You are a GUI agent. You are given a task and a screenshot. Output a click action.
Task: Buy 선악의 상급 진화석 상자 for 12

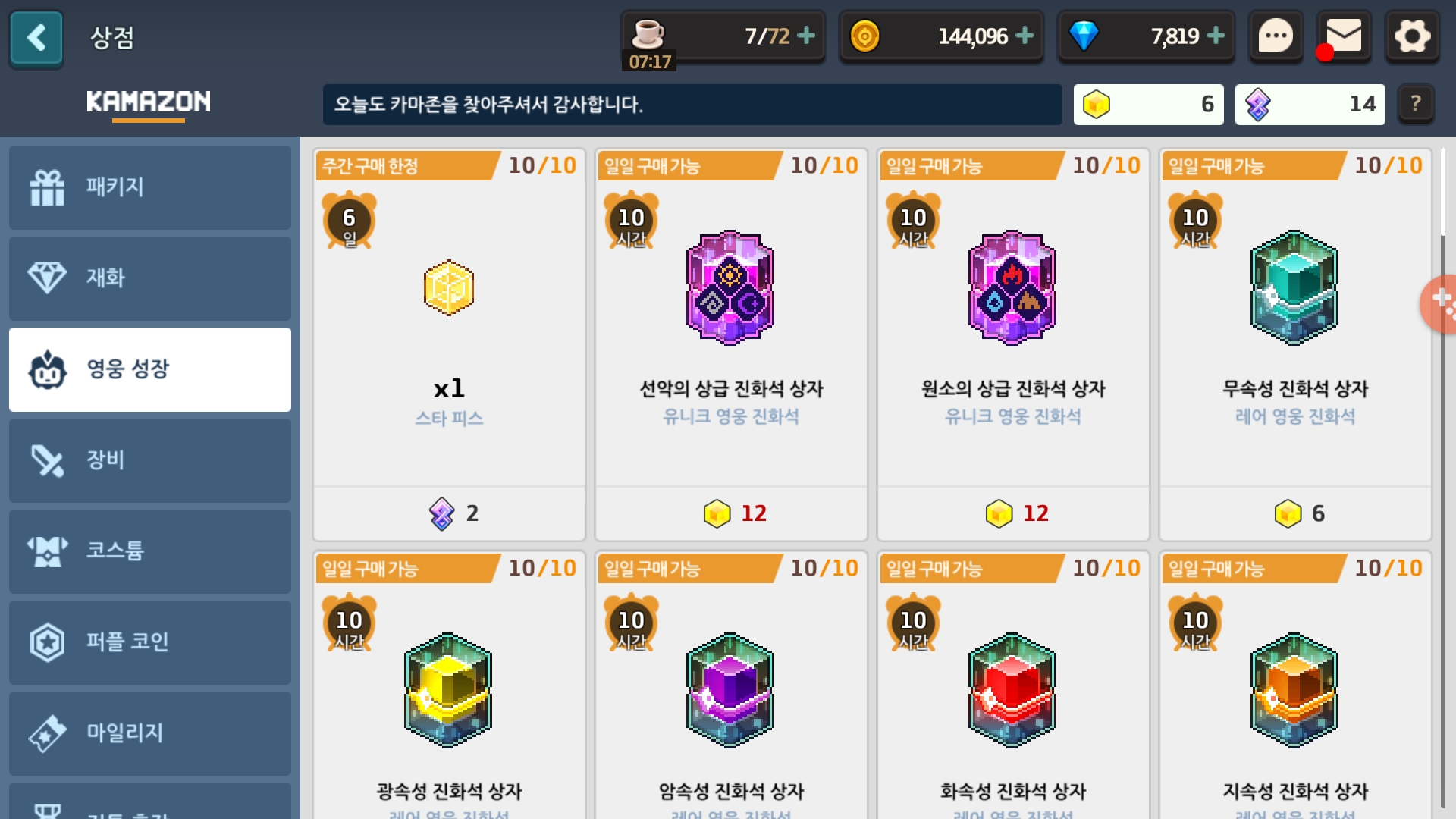point(731,513)
